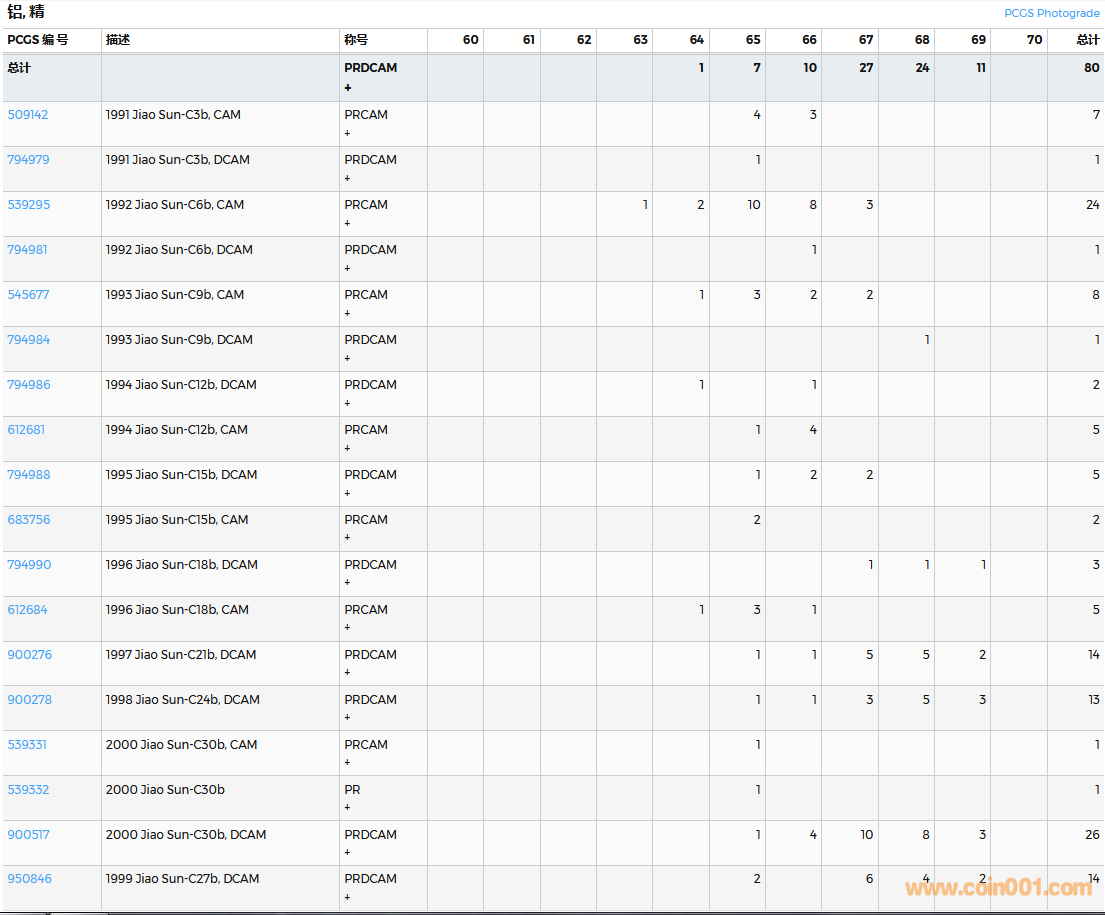Open coin entry 612681
This screenshot has width=1105, height=915.
click(26, 430)
